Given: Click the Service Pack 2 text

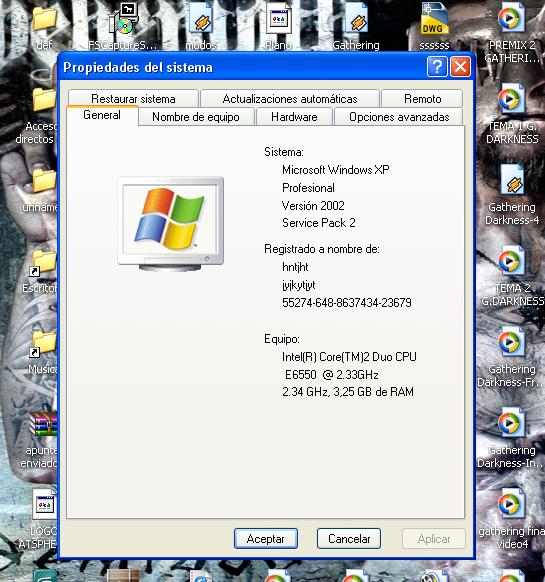Looking at the screenshot, I should pos(319,223).
